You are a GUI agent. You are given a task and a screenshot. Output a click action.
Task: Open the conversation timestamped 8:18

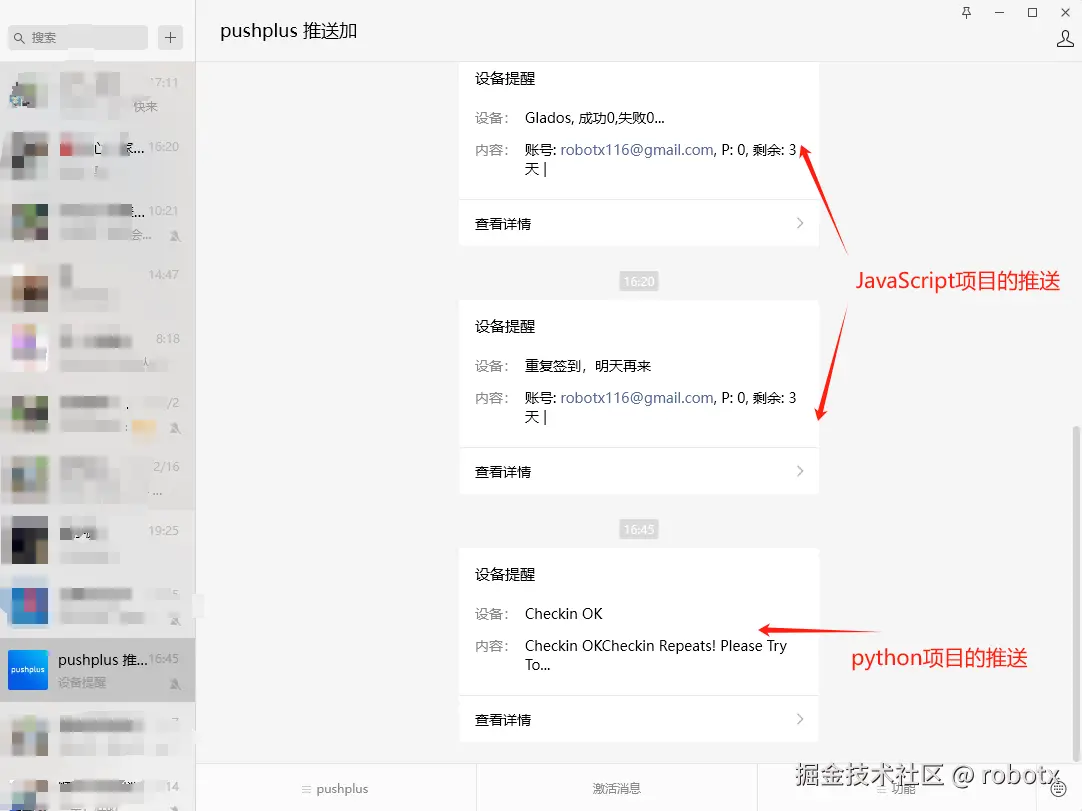tap(97, 349)
